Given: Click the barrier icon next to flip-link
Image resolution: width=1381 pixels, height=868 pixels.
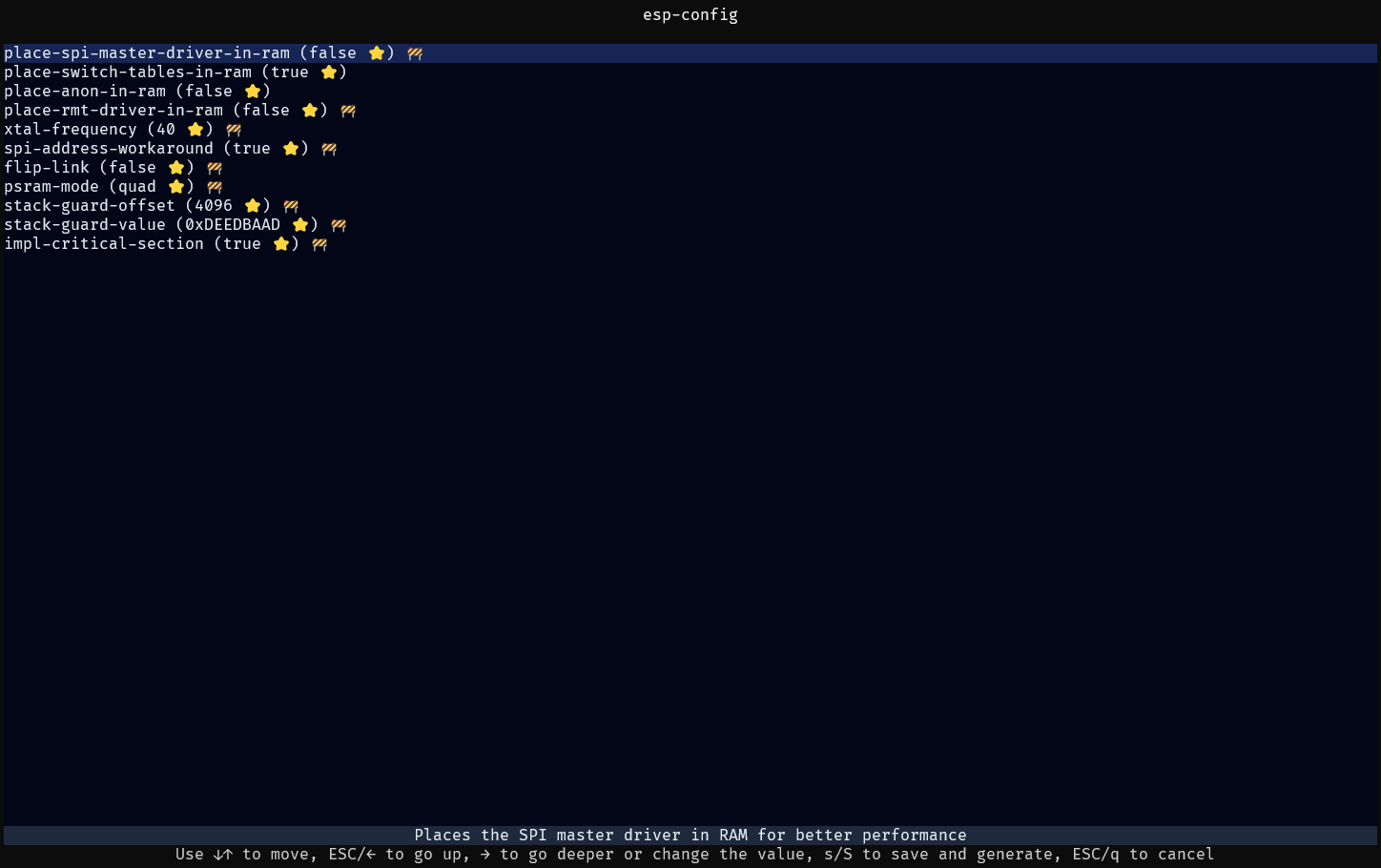Looking at the screenshot, I should [215, 168].
